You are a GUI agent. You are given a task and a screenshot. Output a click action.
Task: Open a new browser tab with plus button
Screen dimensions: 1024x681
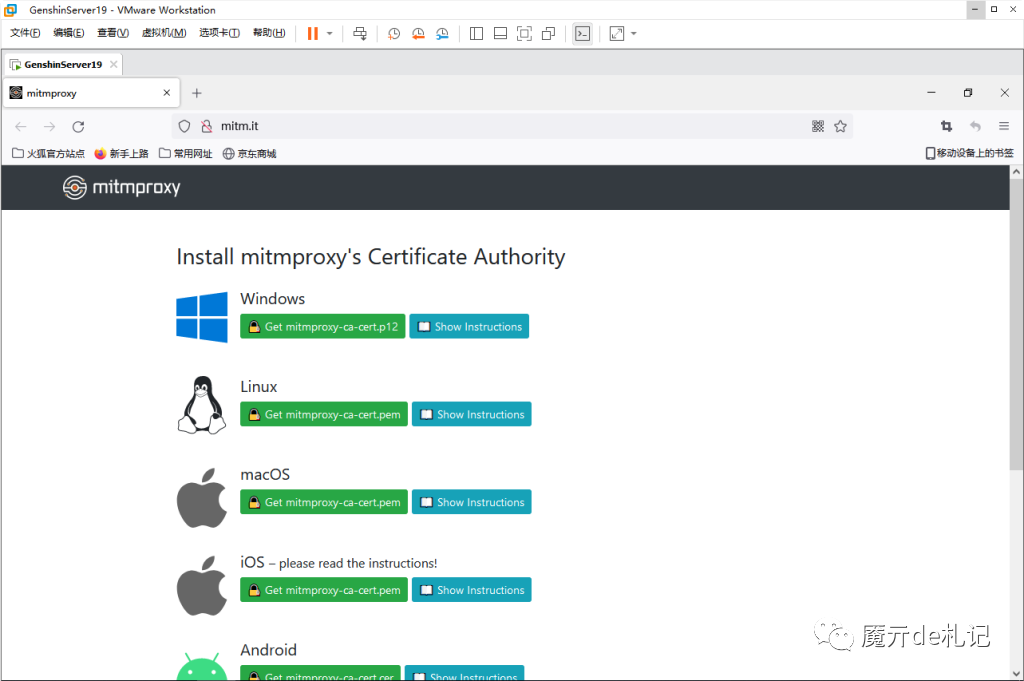point(197,93)
